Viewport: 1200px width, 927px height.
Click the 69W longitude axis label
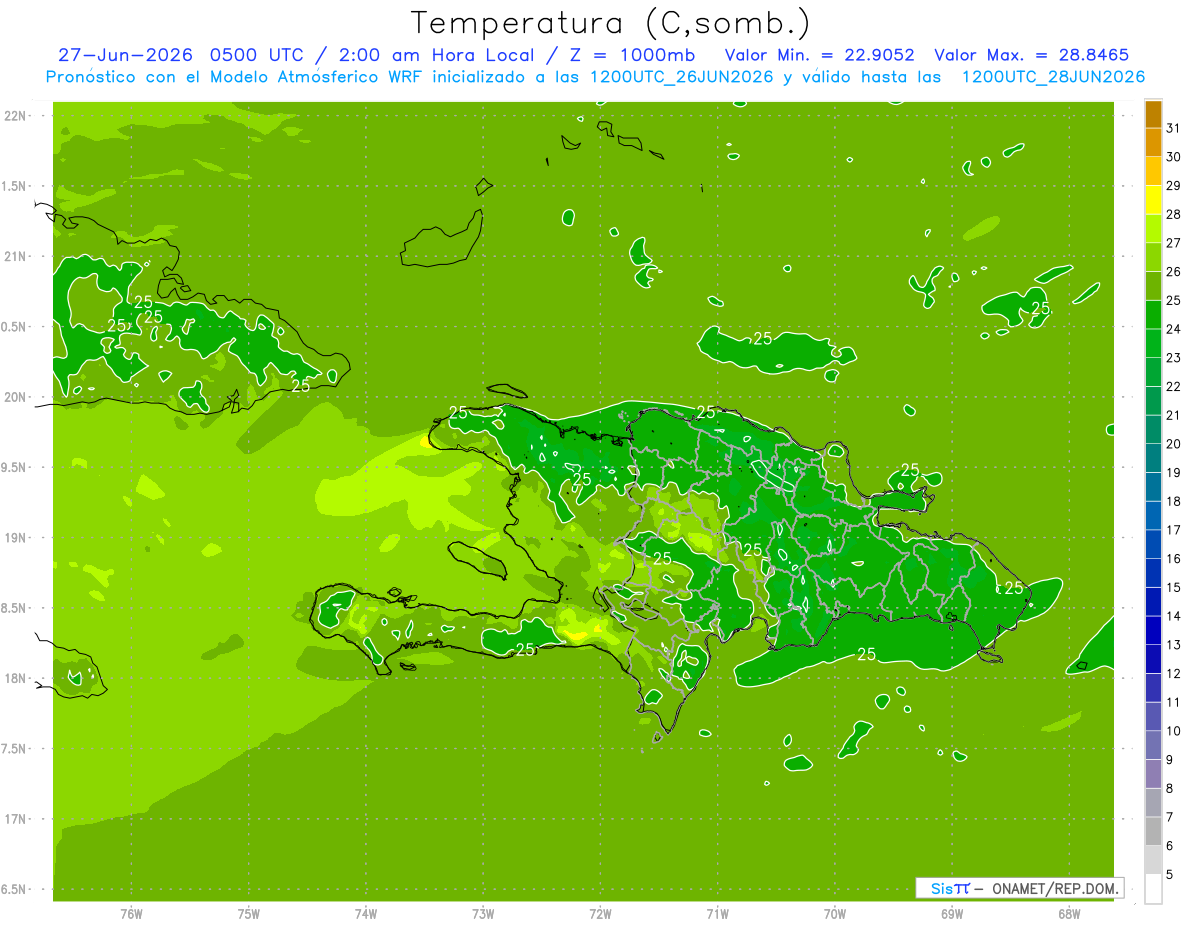point(952,914)
